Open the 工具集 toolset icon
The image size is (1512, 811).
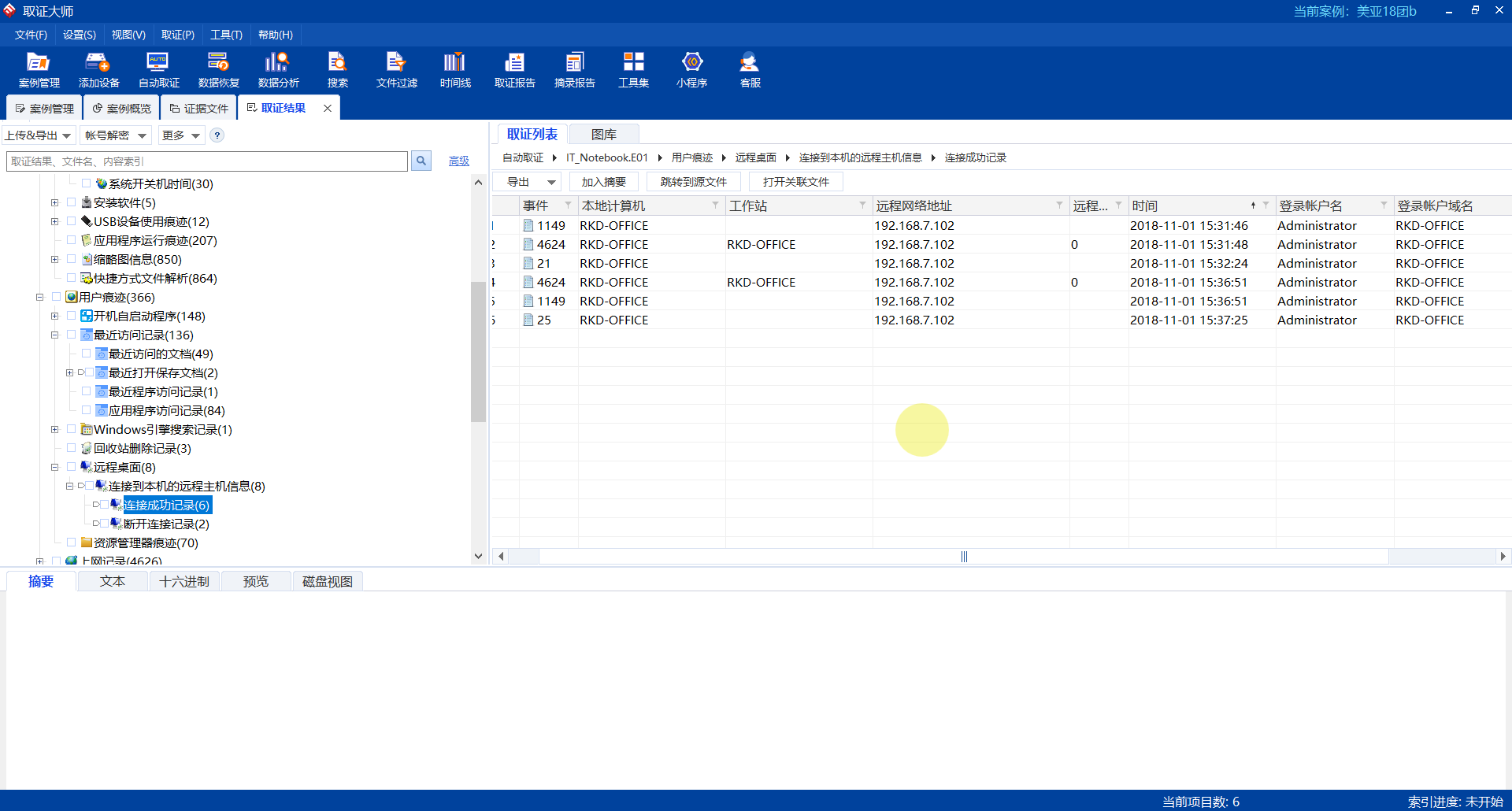pos(633,69)
